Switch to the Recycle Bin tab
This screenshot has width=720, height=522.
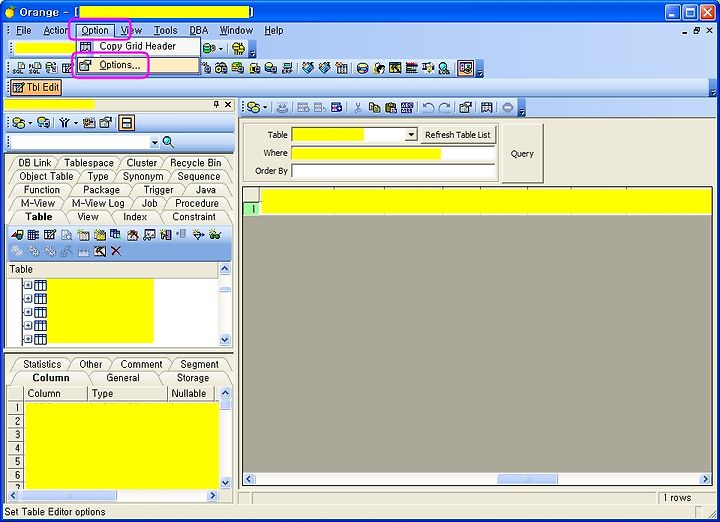(196, 163)
